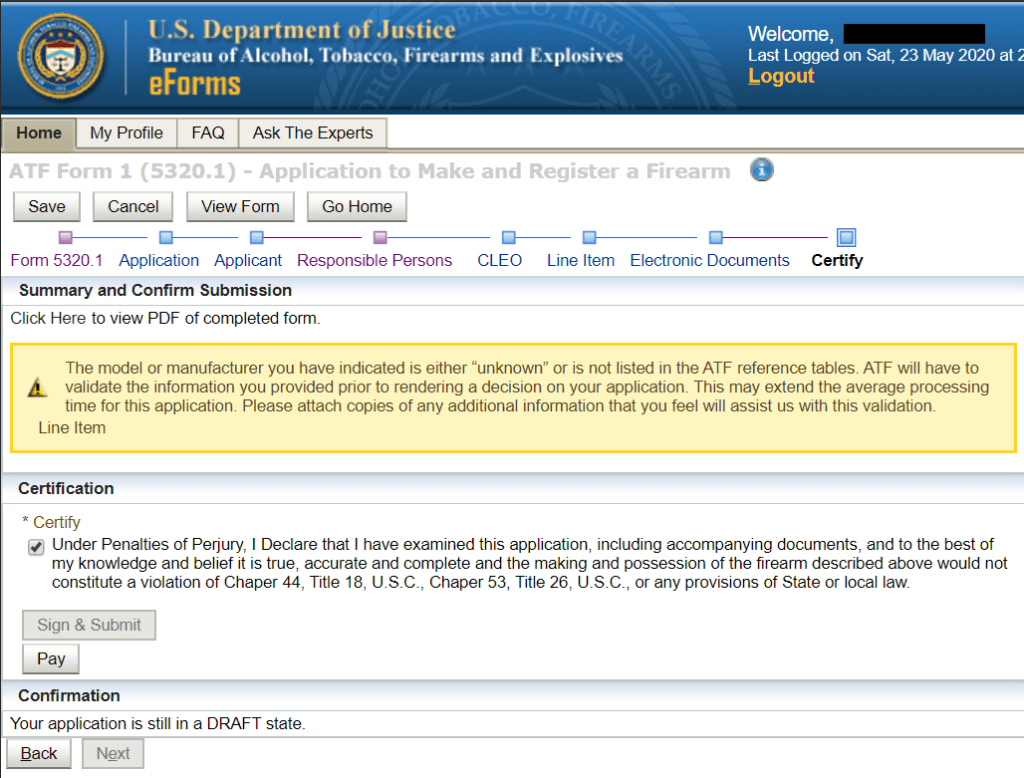Screen dimensions: 1024x778
Task: Follow the Line Item link in the warning box
Action: tap(72, 428)
